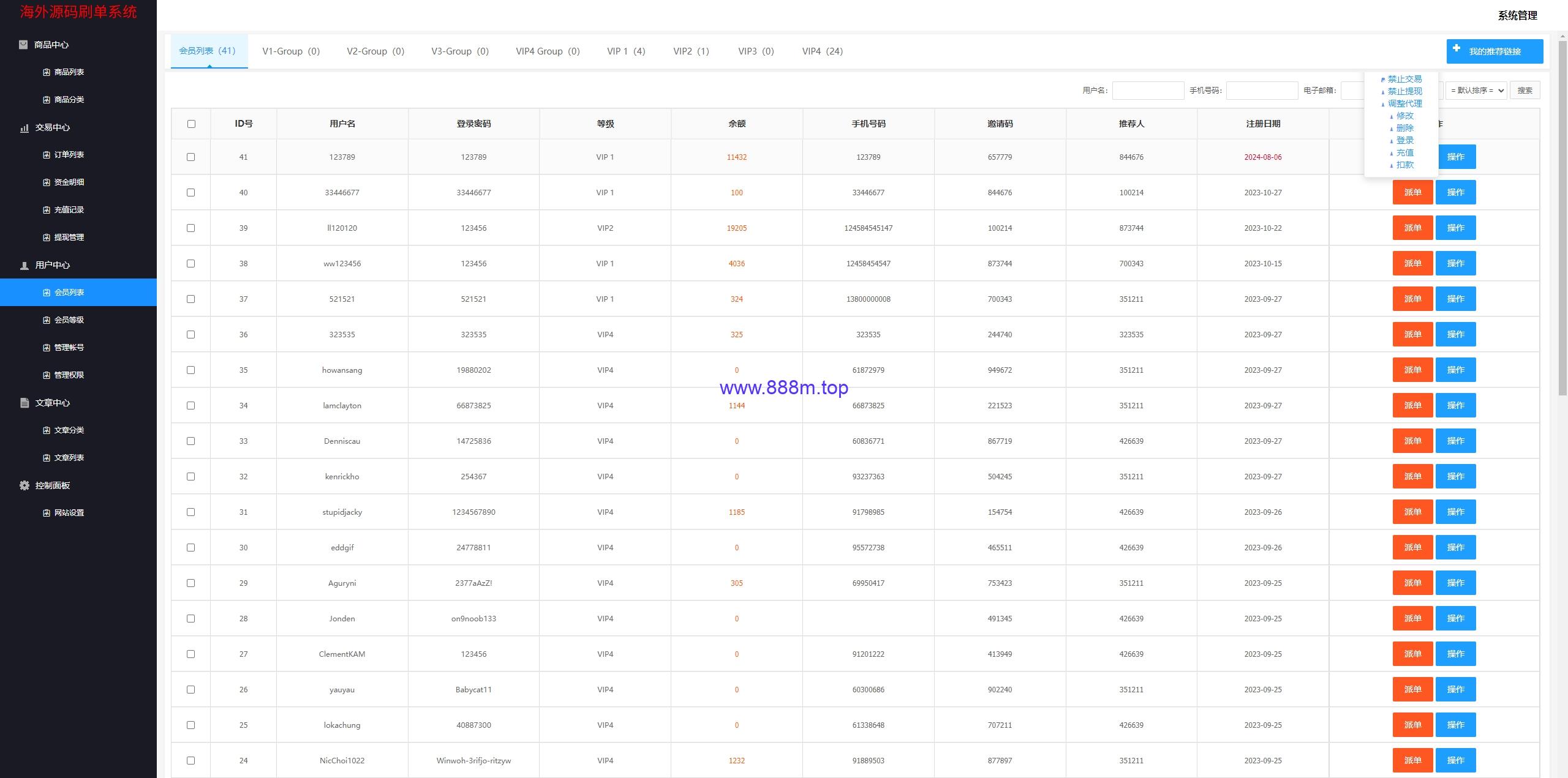The width and height of the screenshot is (1568, 778).
Task: Open the 默认排序 sort dropdown
Action: click(x=1476, y=91)
